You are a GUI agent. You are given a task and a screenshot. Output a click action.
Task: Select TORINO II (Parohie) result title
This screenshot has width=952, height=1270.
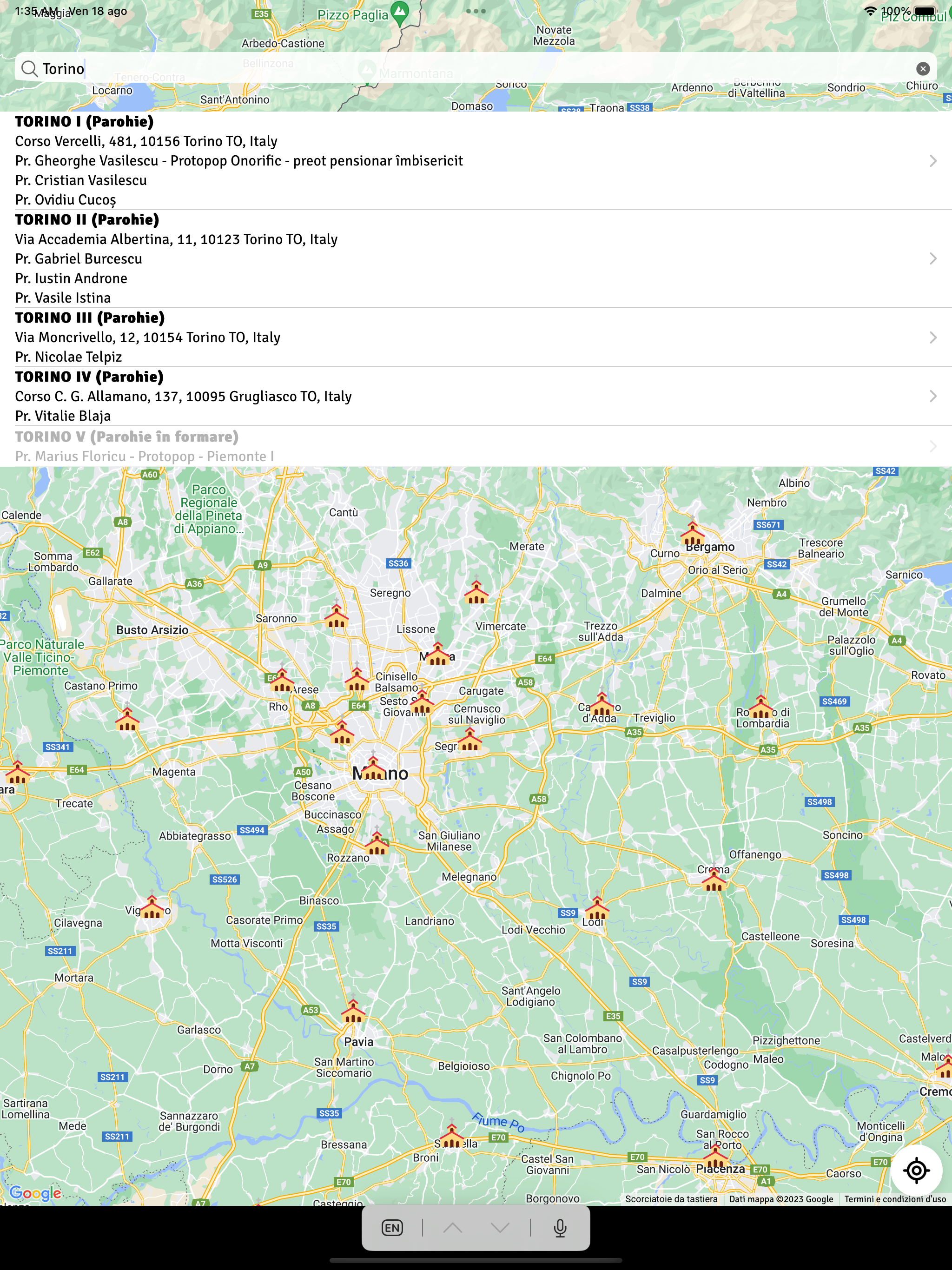(87, 220)
